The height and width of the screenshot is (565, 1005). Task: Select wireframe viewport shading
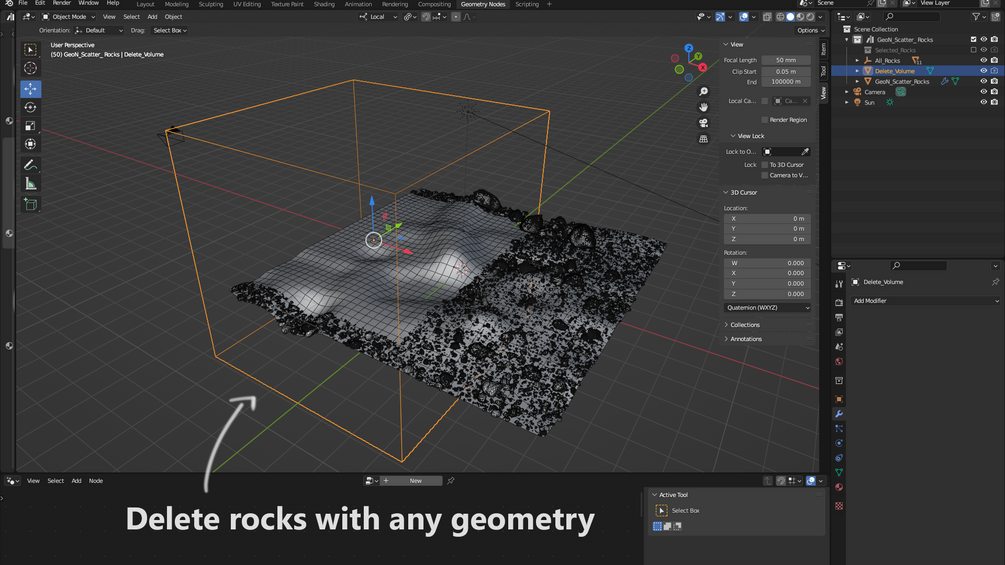click(780, 17)
